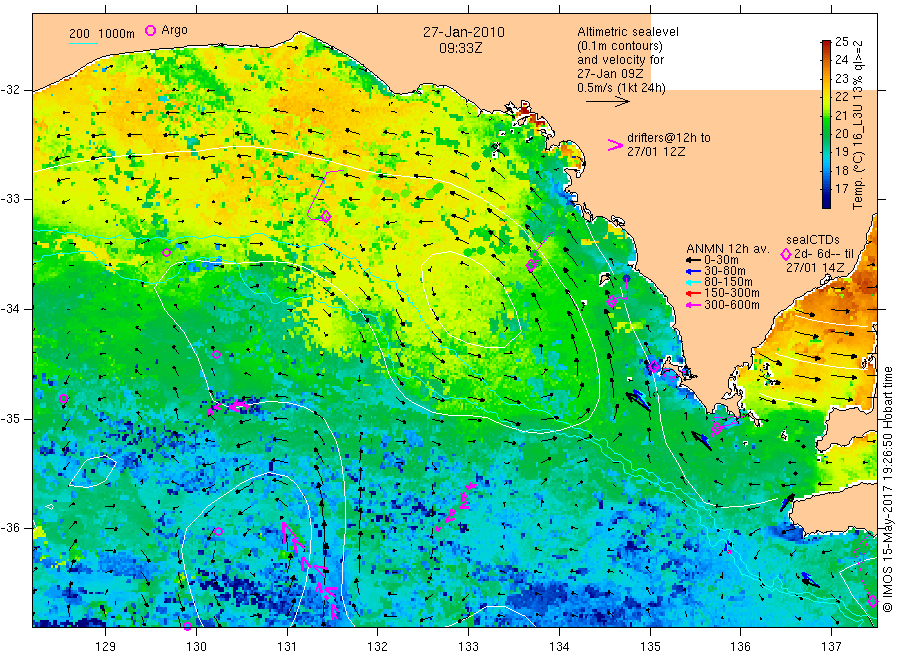
Task: Click the time text 09:33Z
Action: (x=461, y=48)
